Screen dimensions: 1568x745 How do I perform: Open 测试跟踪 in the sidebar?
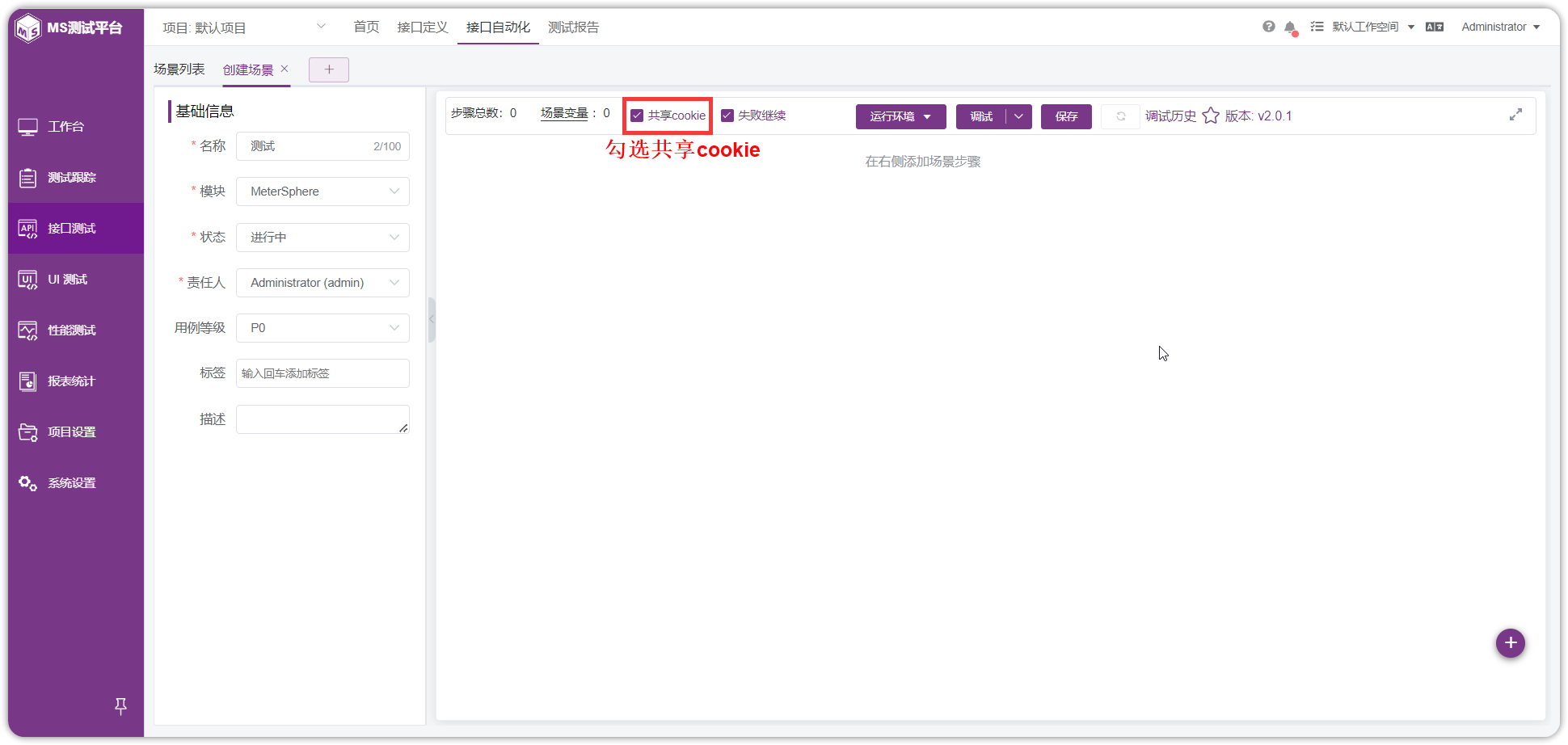(x=76, y=178)
